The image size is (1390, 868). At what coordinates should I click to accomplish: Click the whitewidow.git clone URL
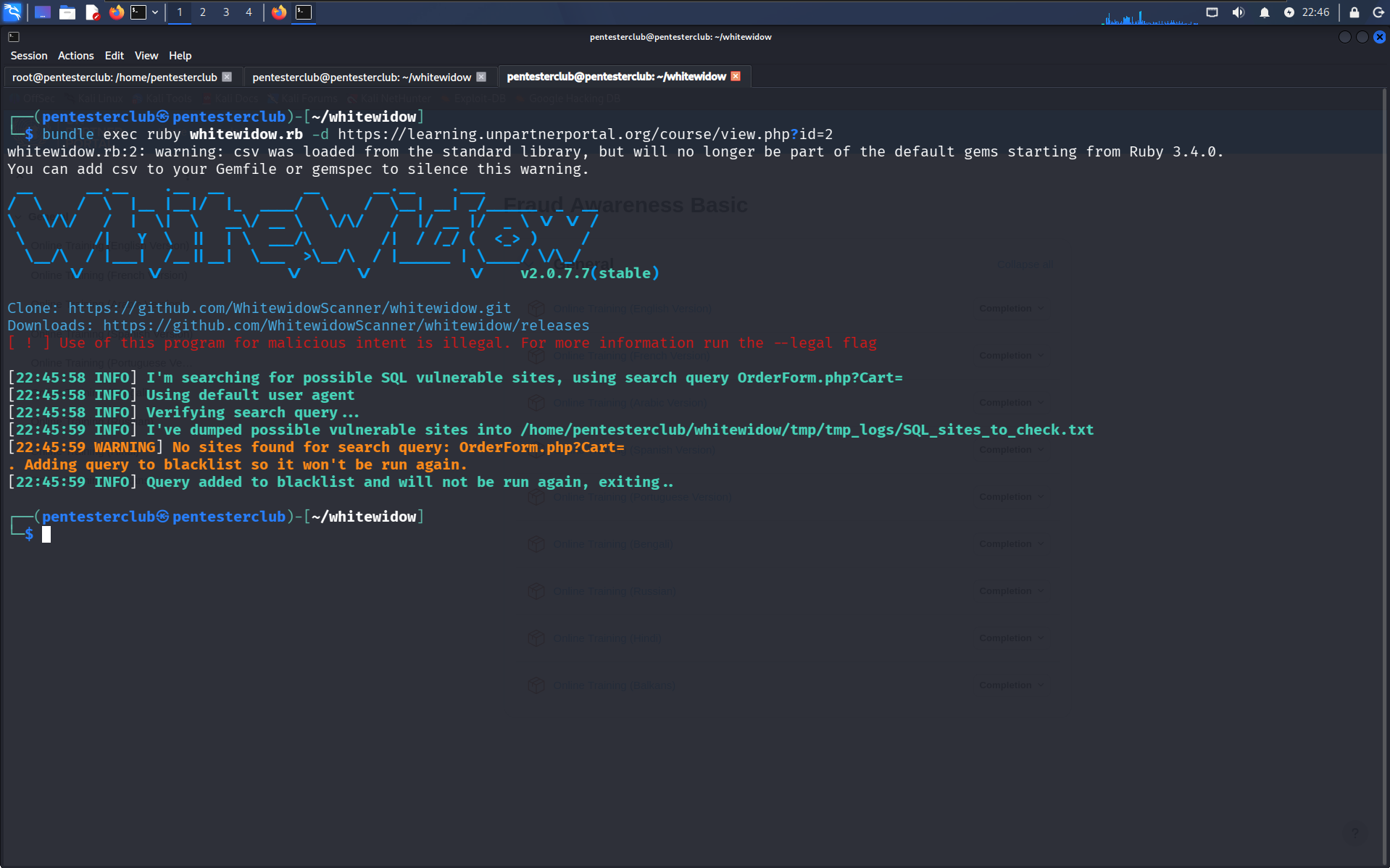(x=289, y=308)
